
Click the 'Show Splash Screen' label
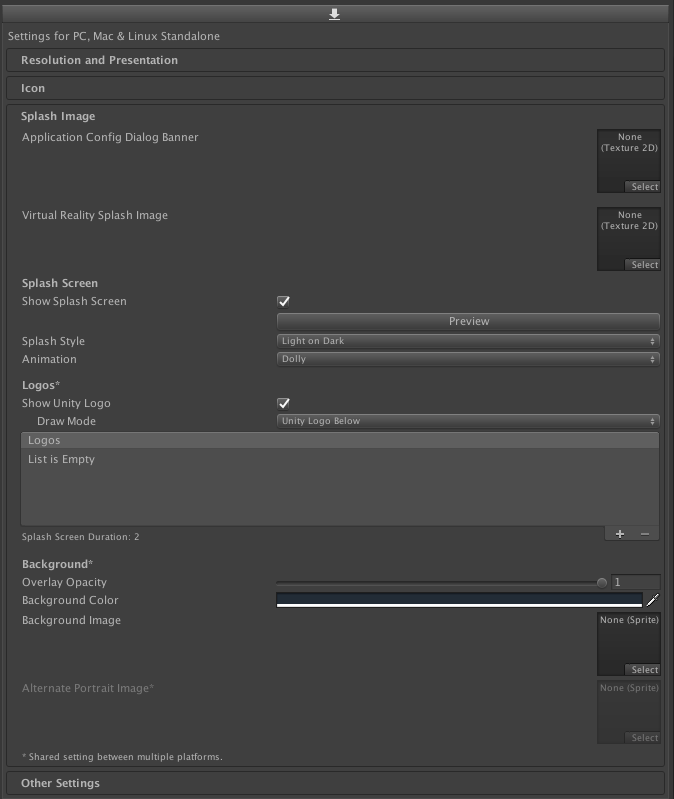click(74, 301)
